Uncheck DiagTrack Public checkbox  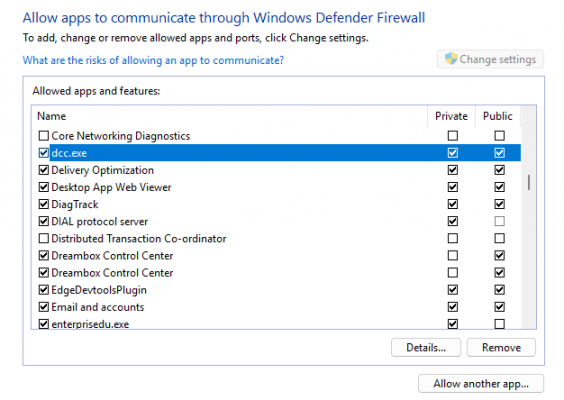tap(499, 204)
